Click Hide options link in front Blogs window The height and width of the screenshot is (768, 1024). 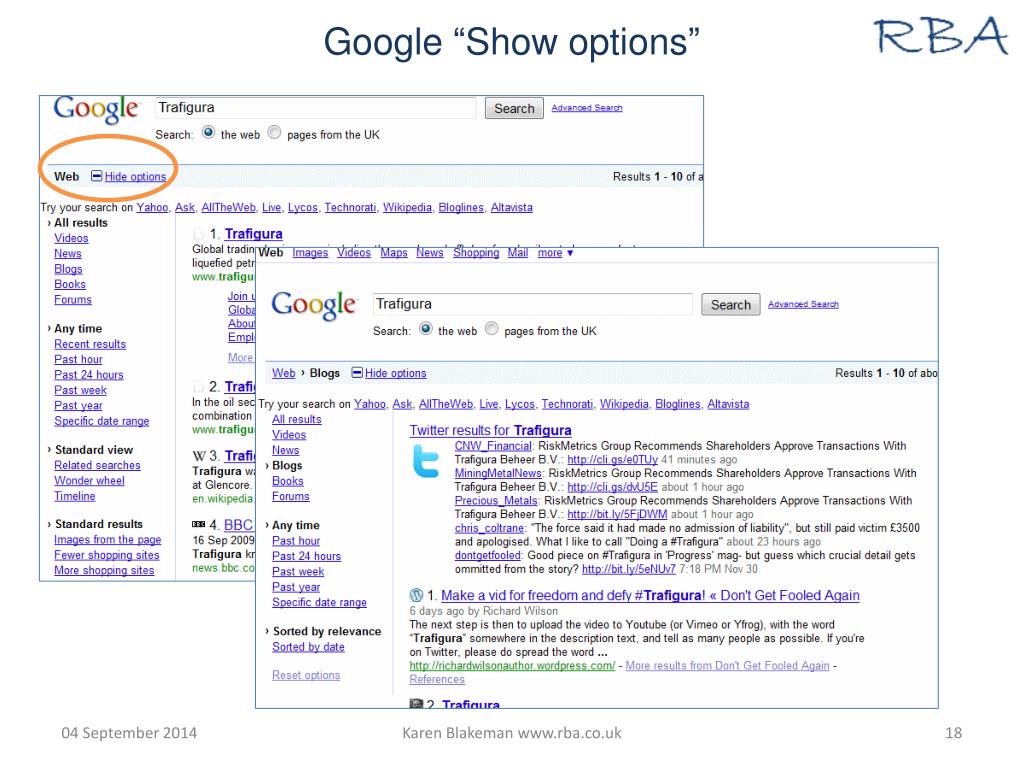(x=396, y=373)
